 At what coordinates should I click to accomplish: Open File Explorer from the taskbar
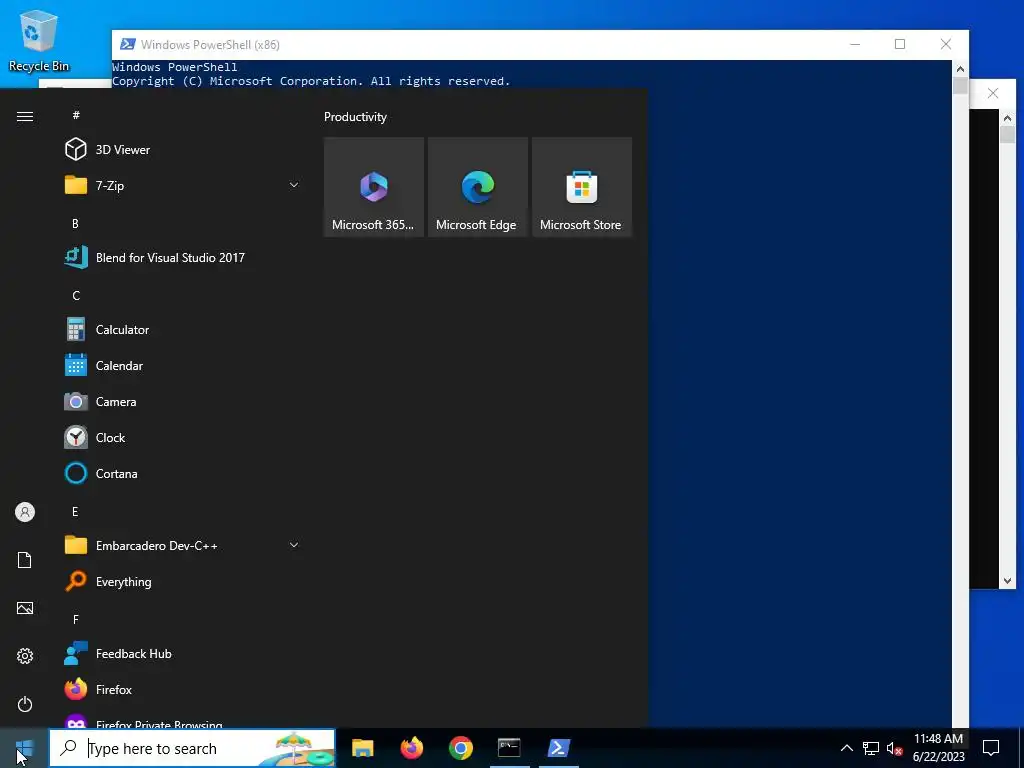[x=362, y=748]
